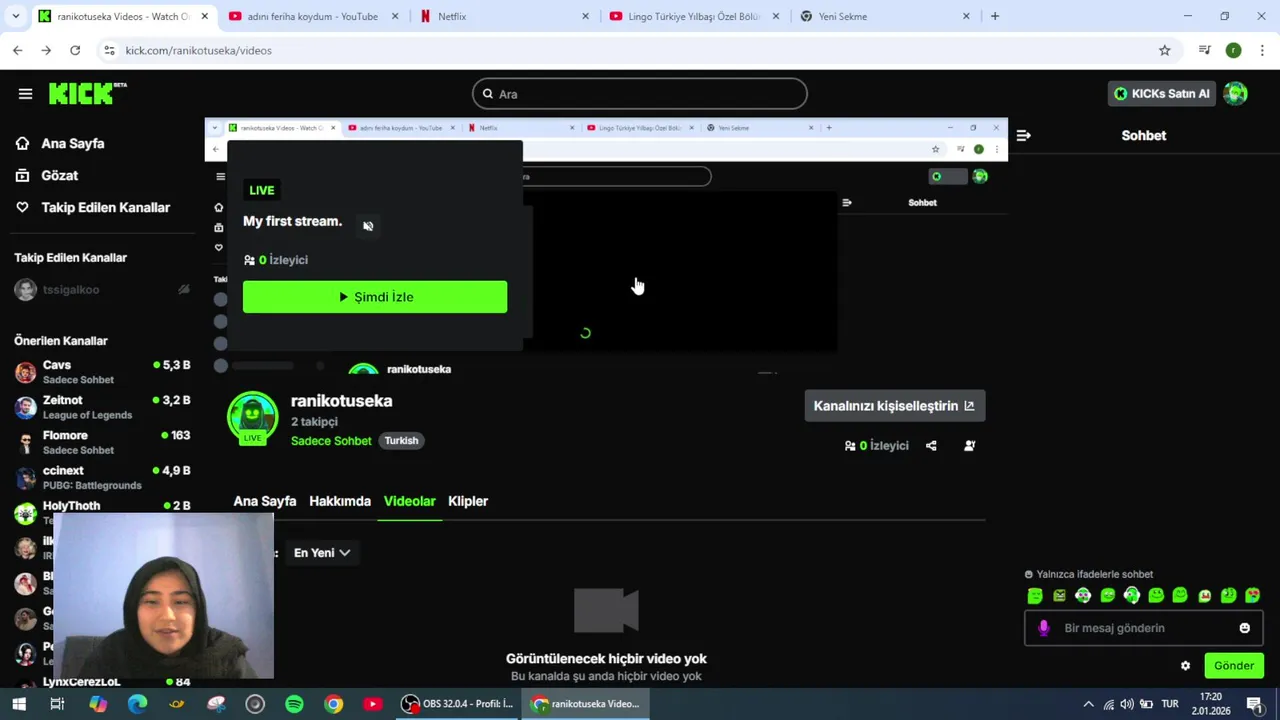Open Spotify from taskbar
Image resolution: width=1280 pixels, height=720 pixels.
coord(294,704)
